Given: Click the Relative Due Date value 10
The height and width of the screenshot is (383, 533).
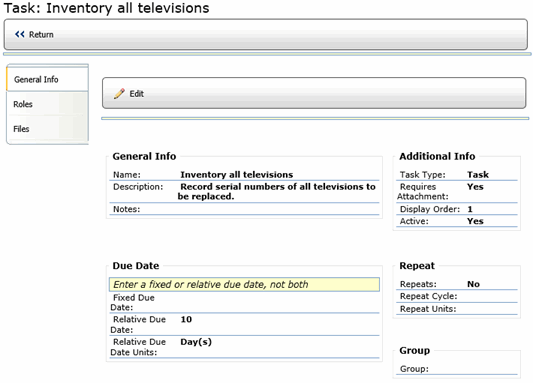Looking at the screenshot, I should click(186, 319).
